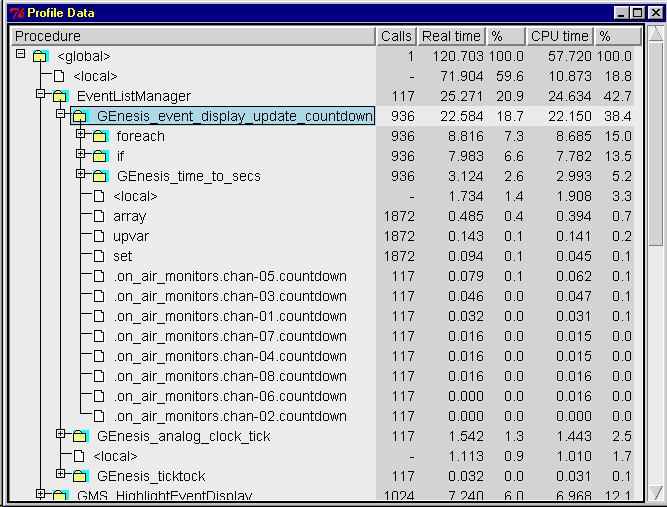Select the .on_air_monitors.chan-05.countdown row
667x507 pixels.
[230, 276]
